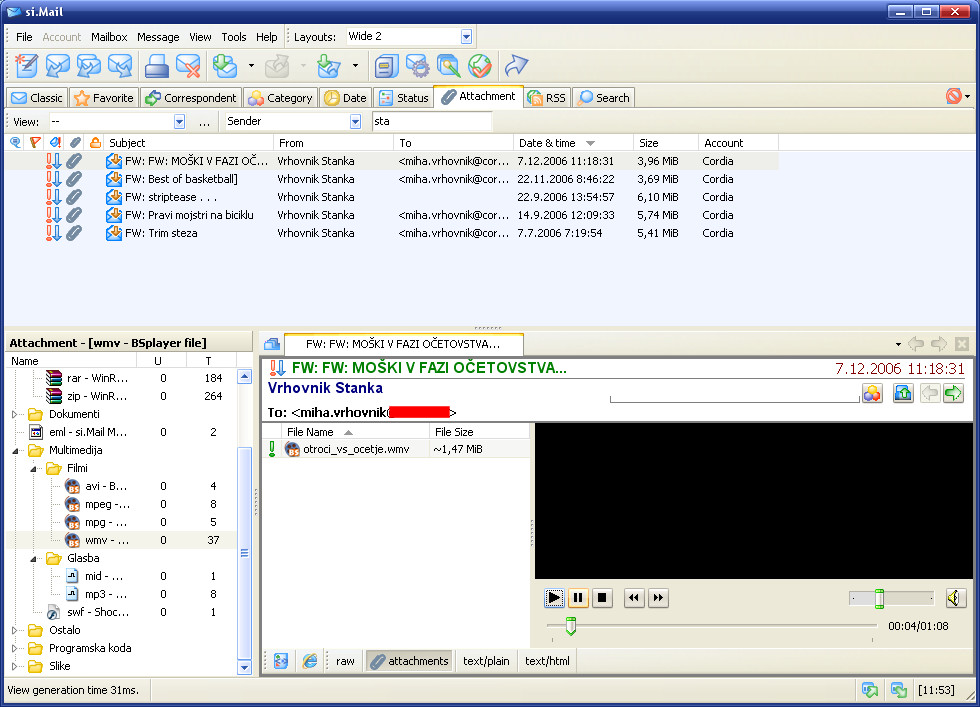Open the Send and receive dropdown arrow
This screenshot has height=707, width=980.
click(x=355, y=65)
